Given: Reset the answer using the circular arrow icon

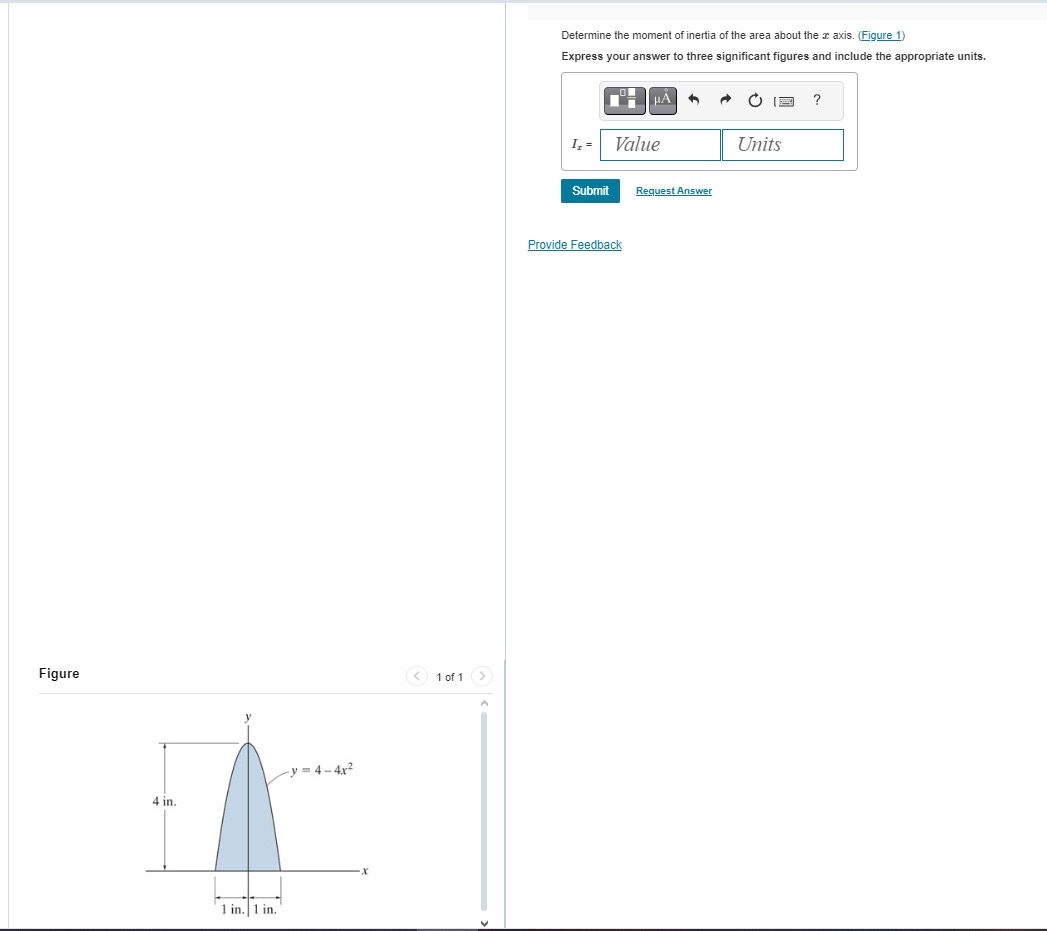Looking at the screenshot, I should click(x=753, y=100).
